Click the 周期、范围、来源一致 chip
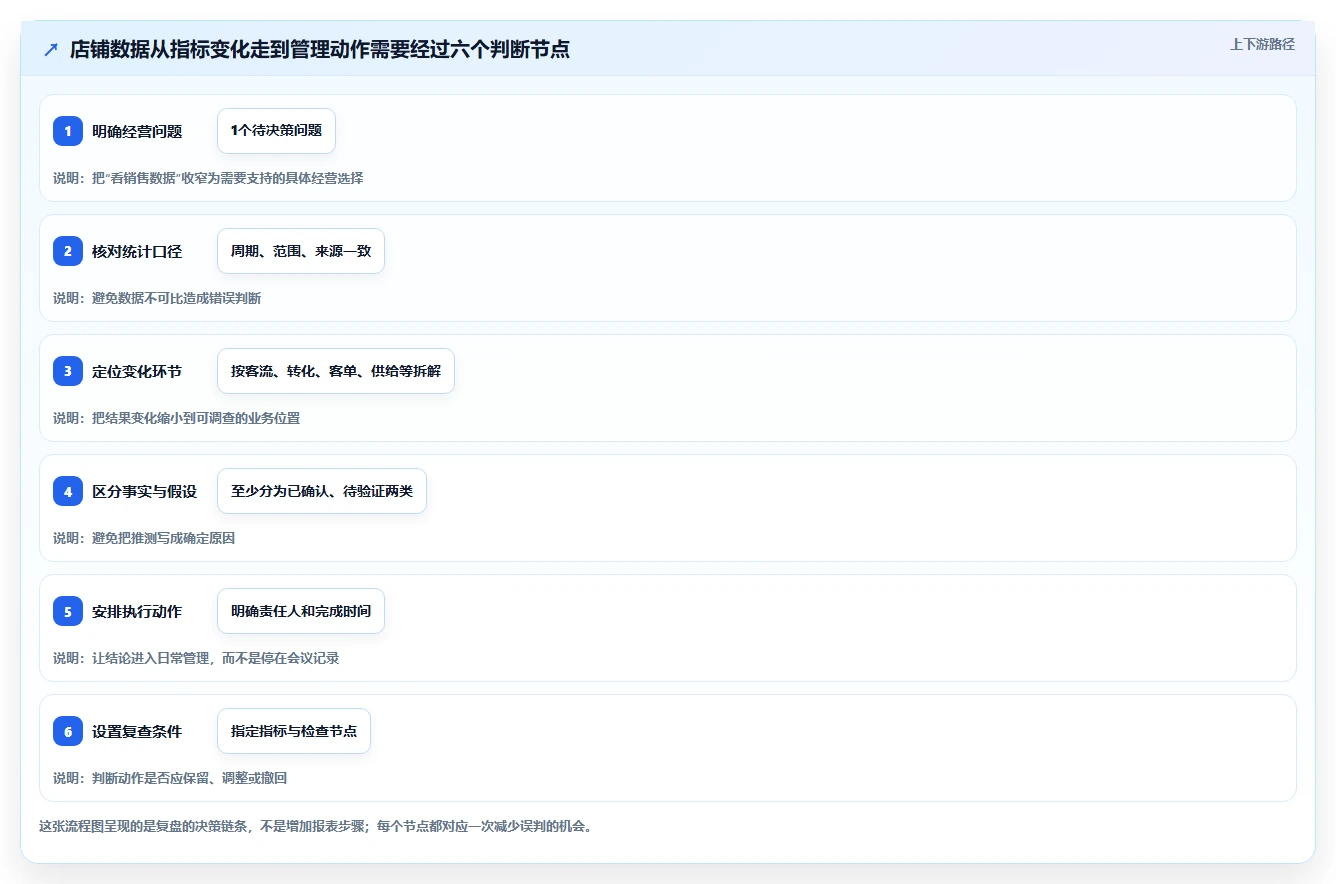This screenshot has width=1336, height=884. (x=301, y=251)
